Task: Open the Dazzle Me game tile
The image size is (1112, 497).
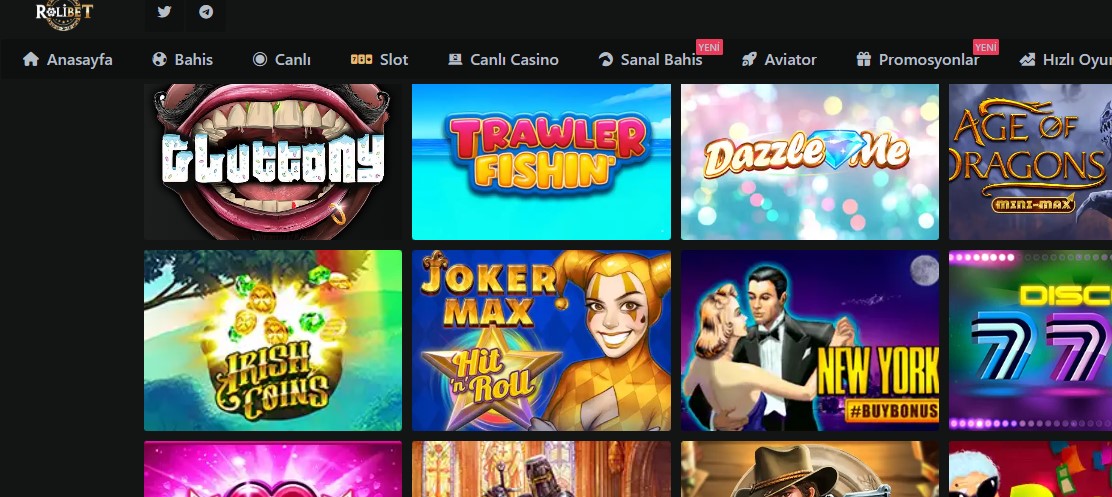Action: [x=810, y=162]
